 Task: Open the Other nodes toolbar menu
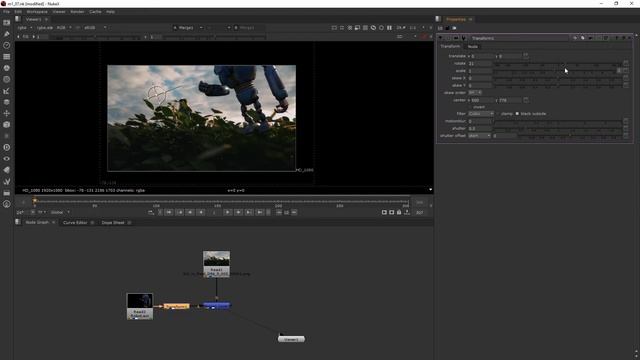7,193
